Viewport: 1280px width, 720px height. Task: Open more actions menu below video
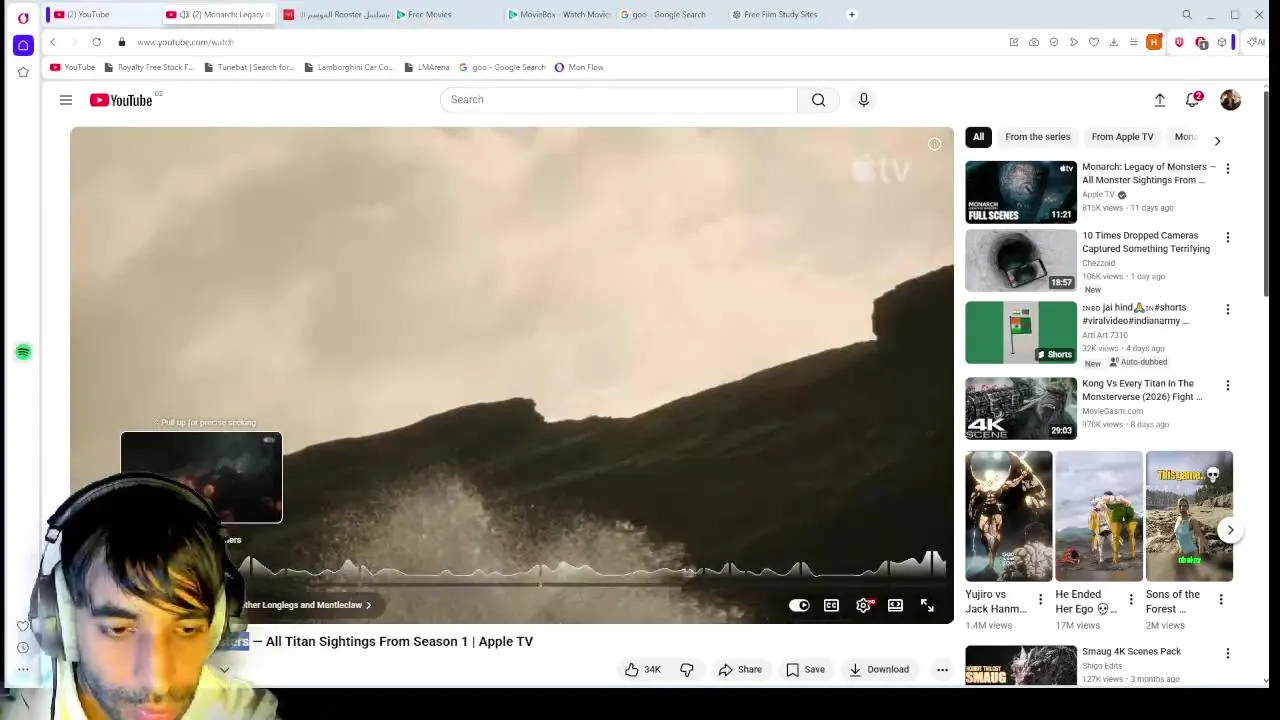point(942,670)
